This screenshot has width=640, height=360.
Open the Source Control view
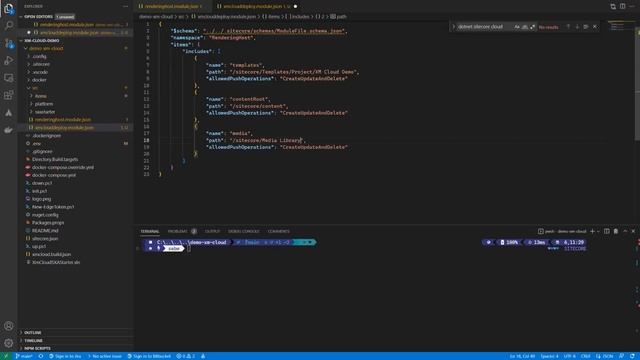(x=9, y=43)
